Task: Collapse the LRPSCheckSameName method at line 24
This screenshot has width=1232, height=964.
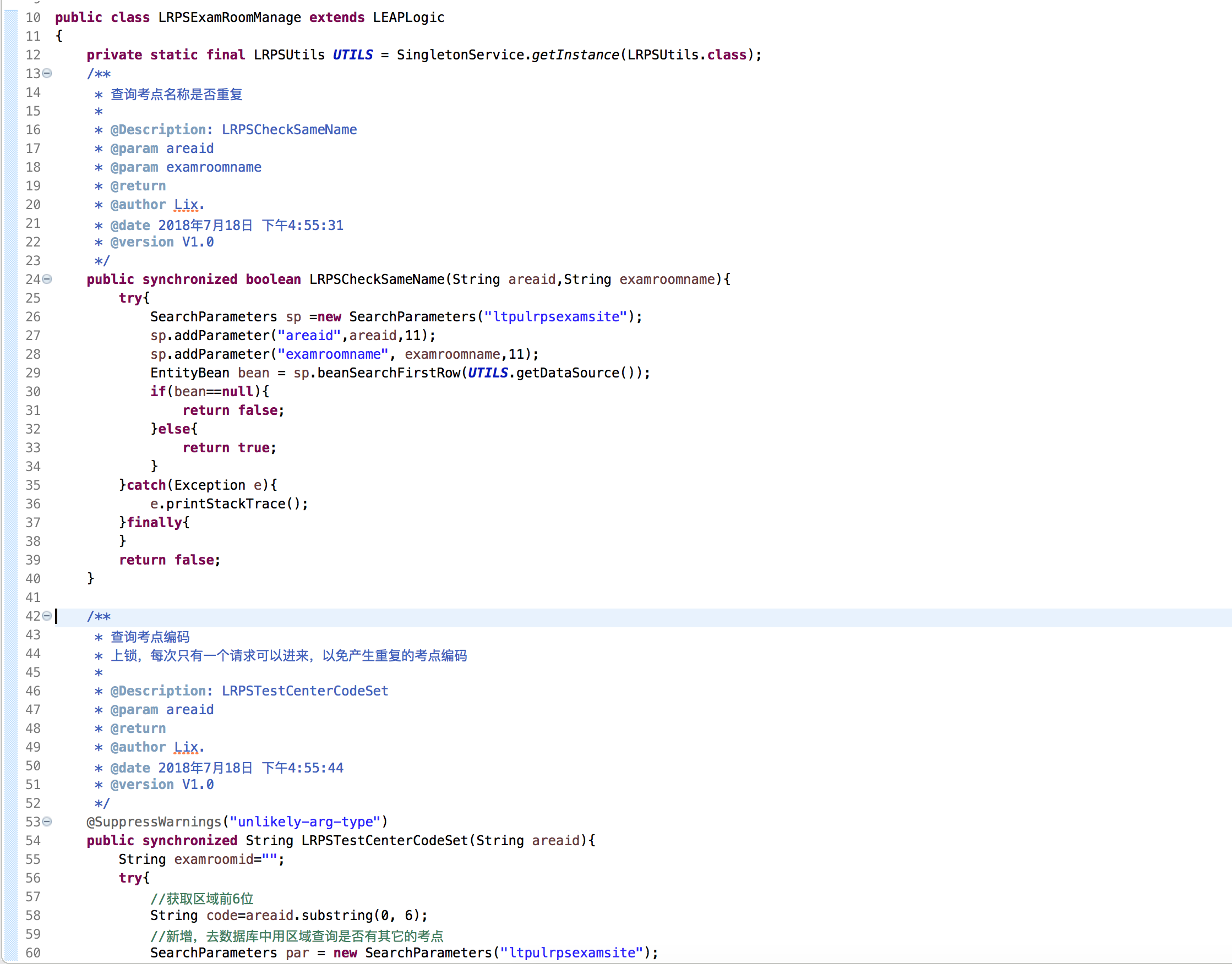Action: tap(47, 279)
